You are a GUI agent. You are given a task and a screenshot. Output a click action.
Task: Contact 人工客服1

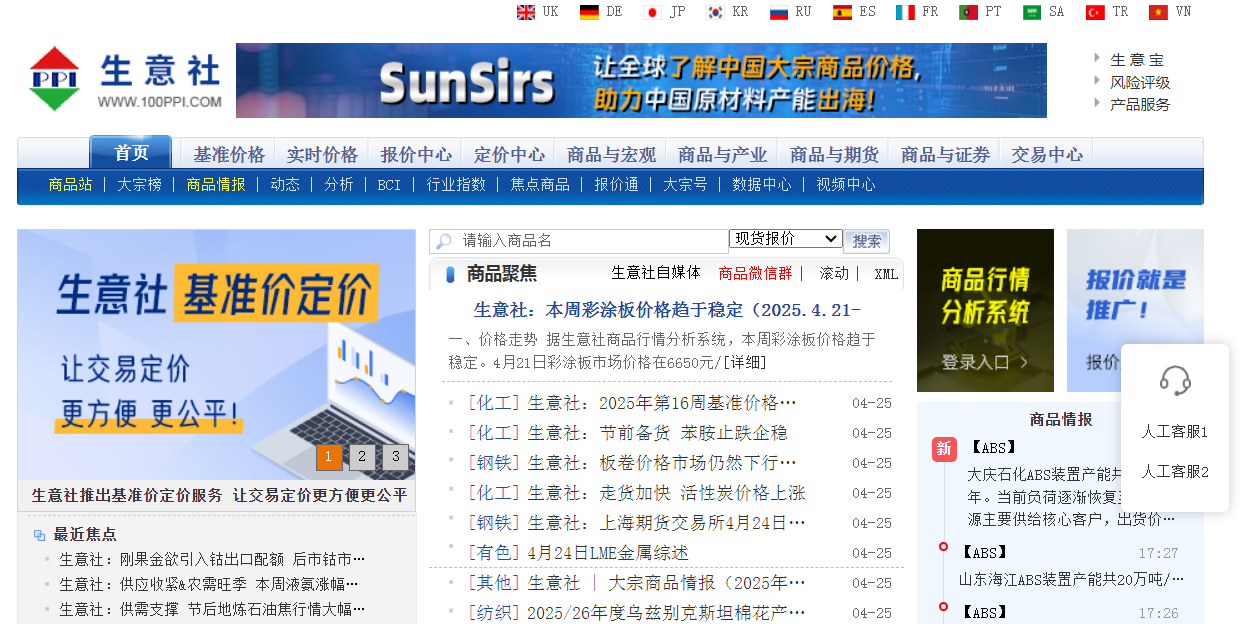point(1175,432)
